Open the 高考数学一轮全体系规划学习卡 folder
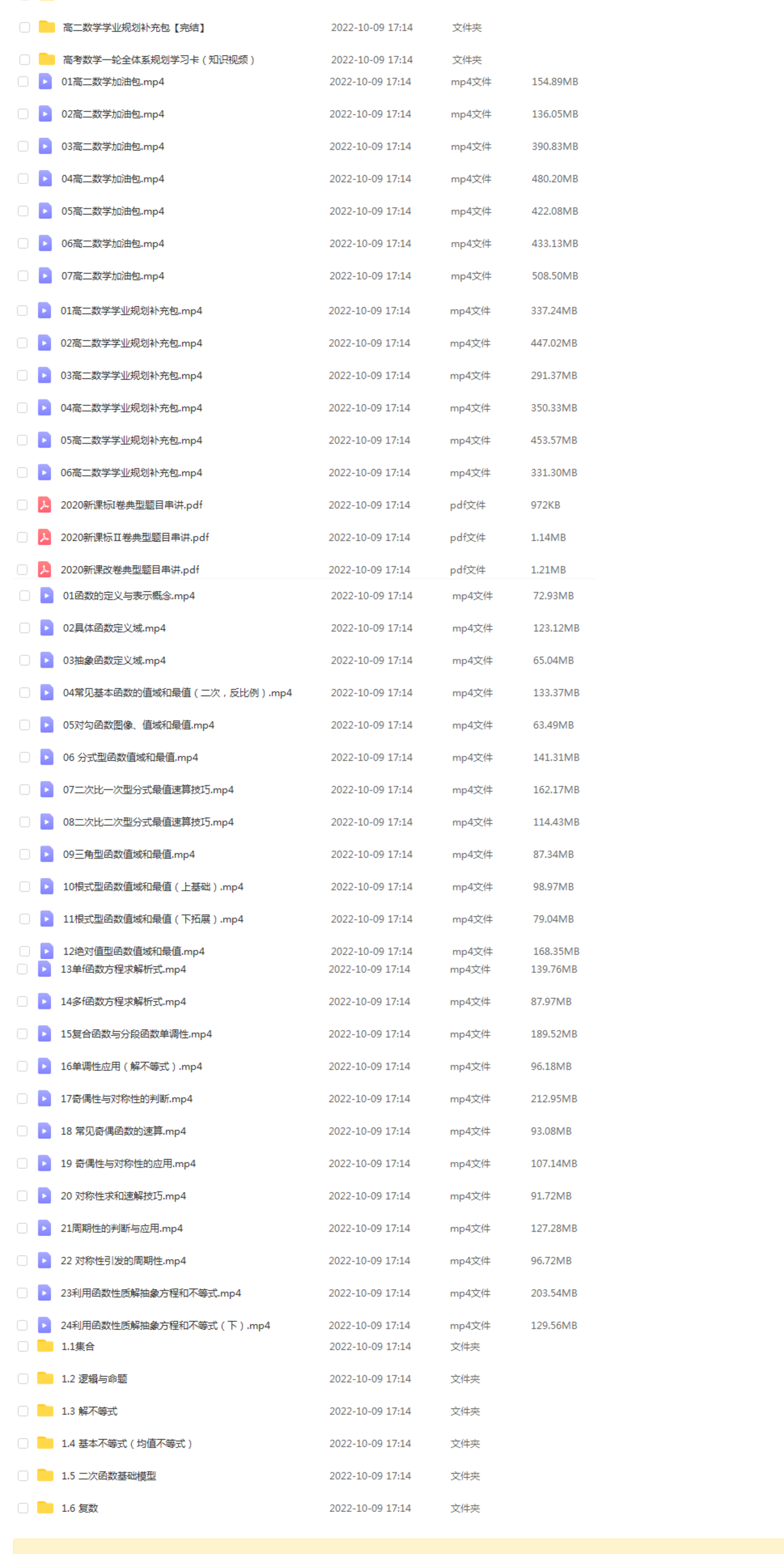The width and height of the screenshot is (784, 1554). point(159,60)
